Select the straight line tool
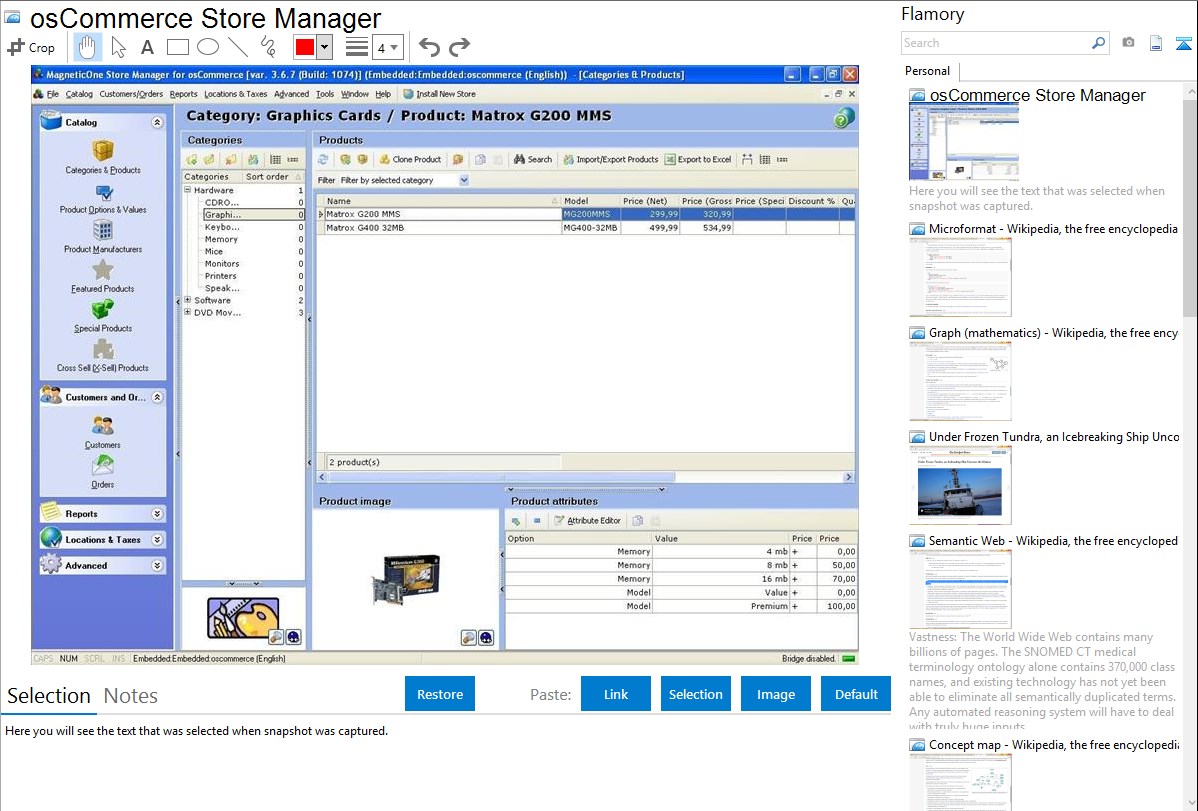This screenshot has height=811, width=1198. coord(238,47)
